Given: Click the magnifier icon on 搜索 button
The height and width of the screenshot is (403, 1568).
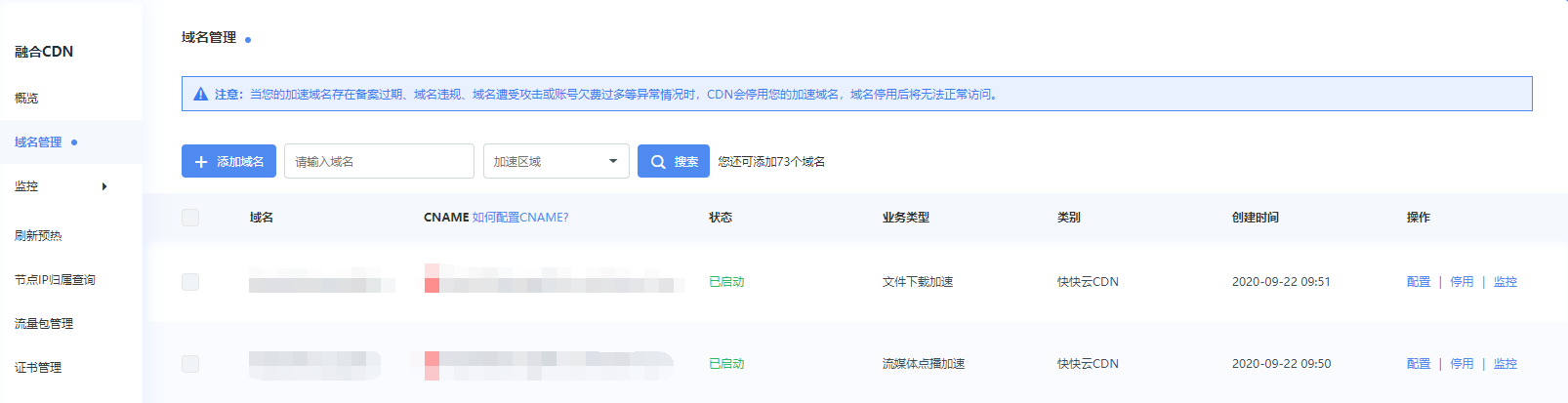Looking at the screenshot, I should [658, 162].
